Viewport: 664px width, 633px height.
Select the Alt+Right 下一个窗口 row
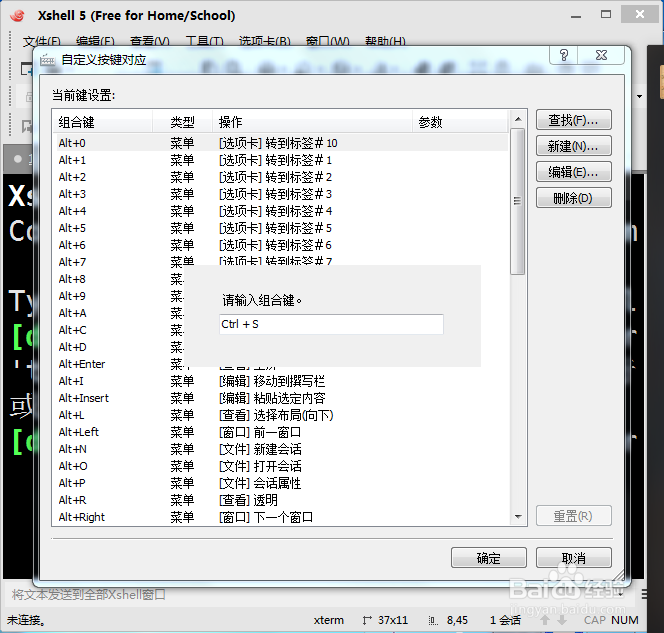tap(281, 517)
